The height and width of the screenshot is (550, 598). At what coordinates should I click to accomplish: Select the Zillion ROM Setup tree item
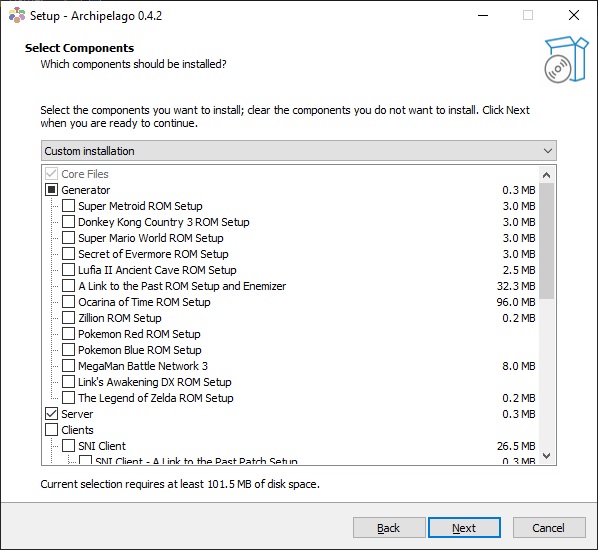pyautogui.click(x=120, y=318)
